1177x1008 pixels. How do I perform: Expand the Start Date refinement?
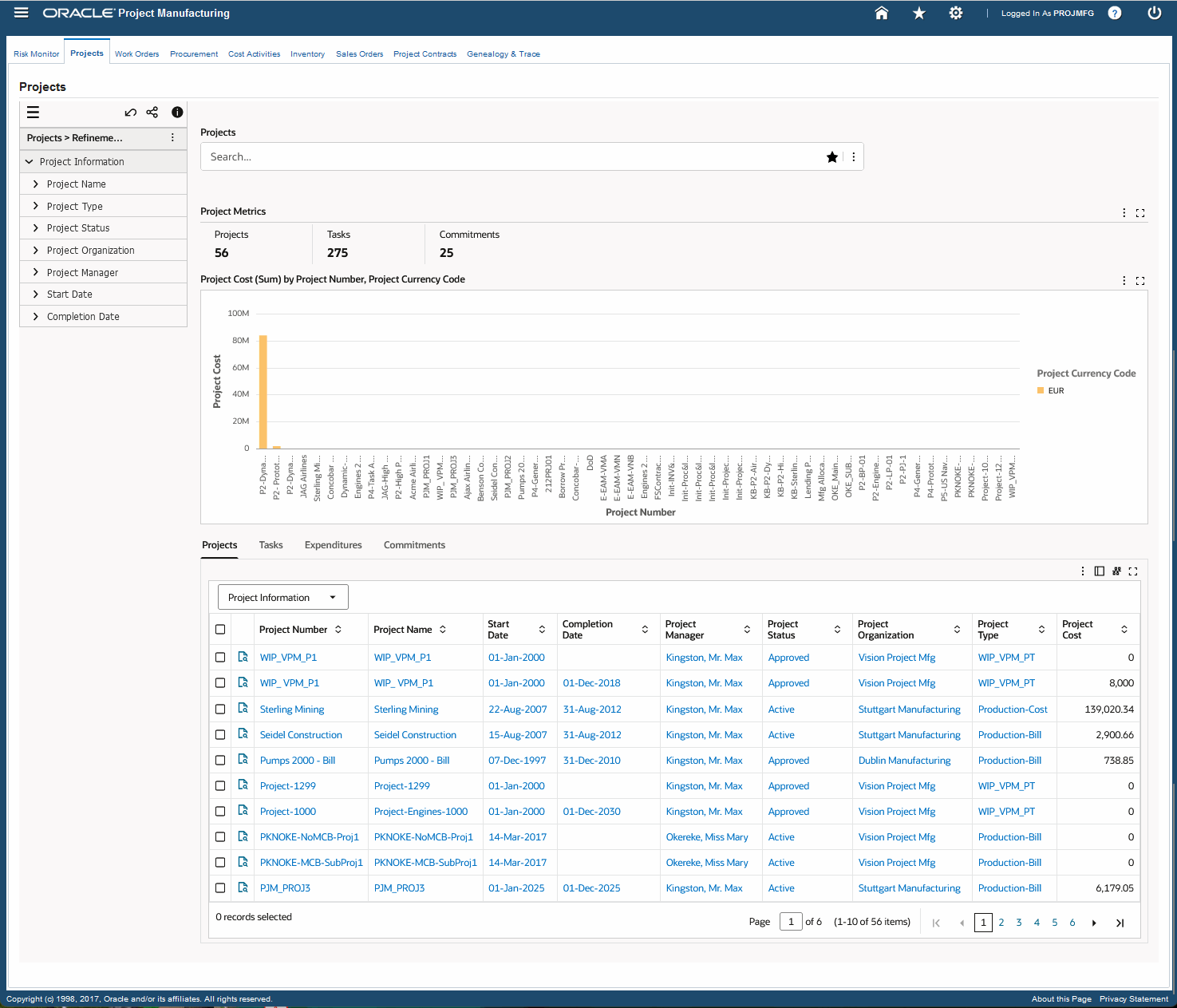tap(36, 294)
